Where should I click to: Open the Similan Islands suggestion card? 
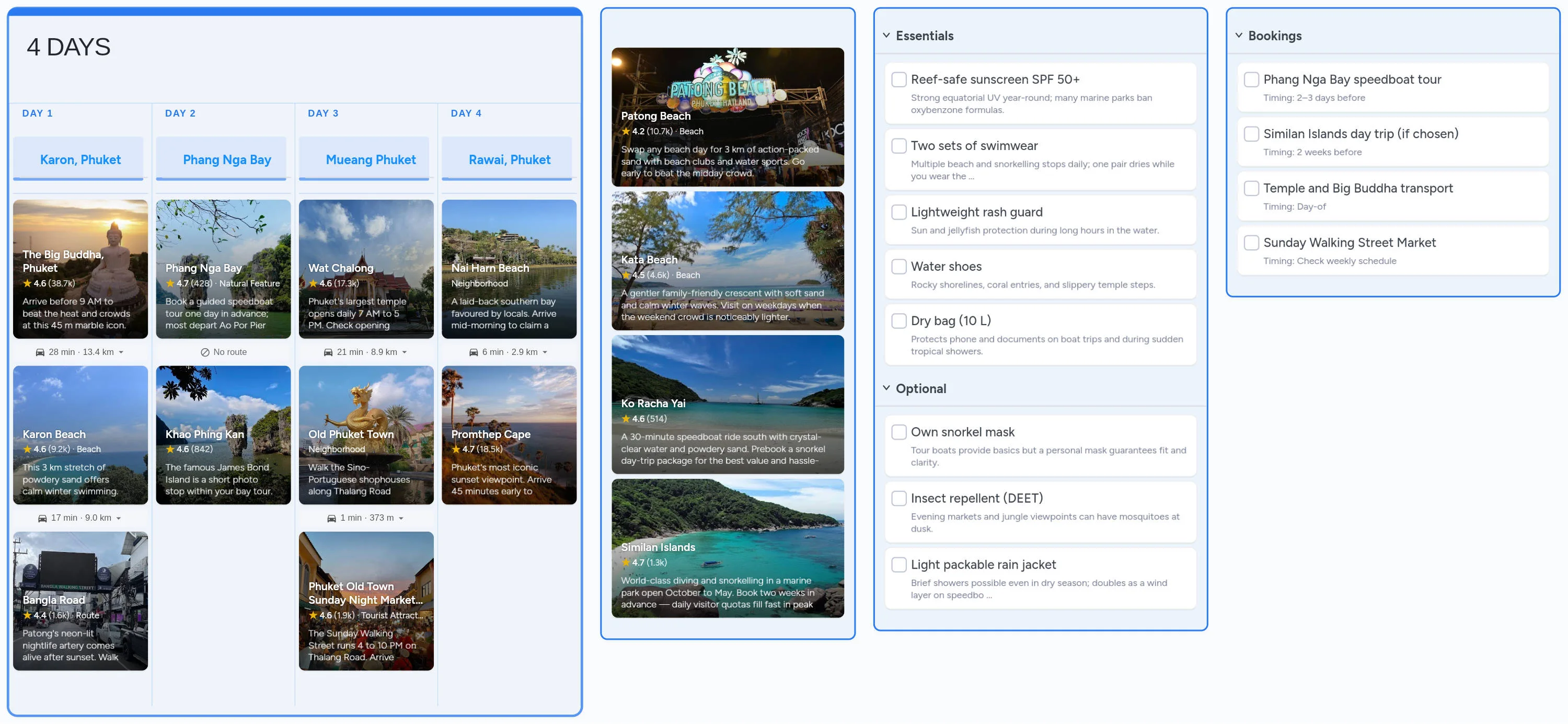pyautogui.click(x=728, y=549)
